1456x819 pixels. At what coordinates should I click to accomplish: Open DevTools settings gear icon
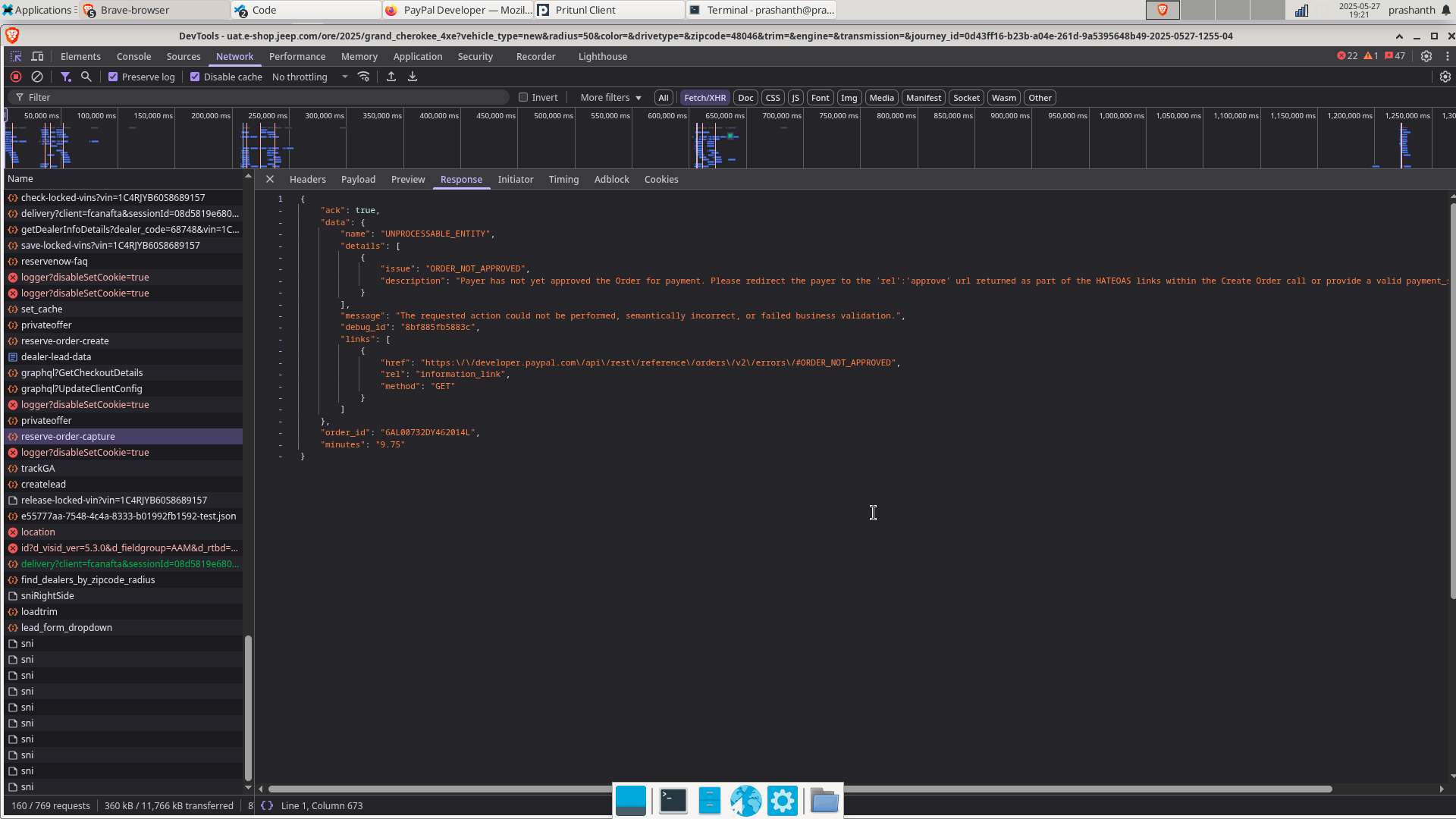click(x=1426, y=56)
